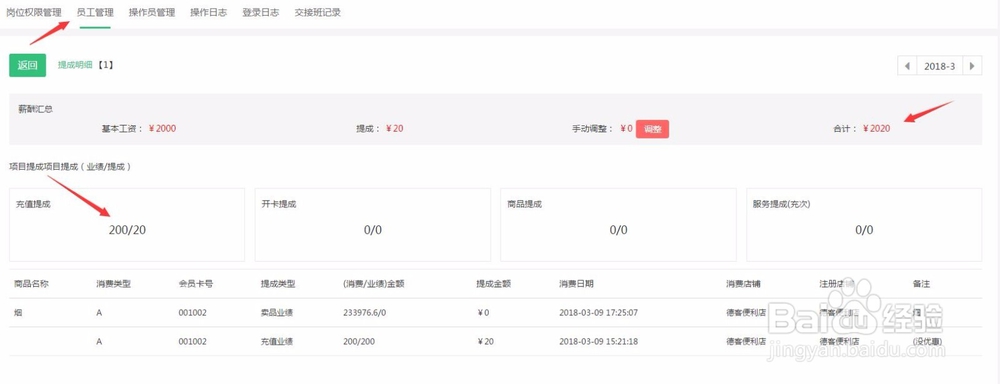Click 德客便利店 under 消费店铺 in 充值业绩 row
Screen dimensions: 1000x384
pos(747,342)
